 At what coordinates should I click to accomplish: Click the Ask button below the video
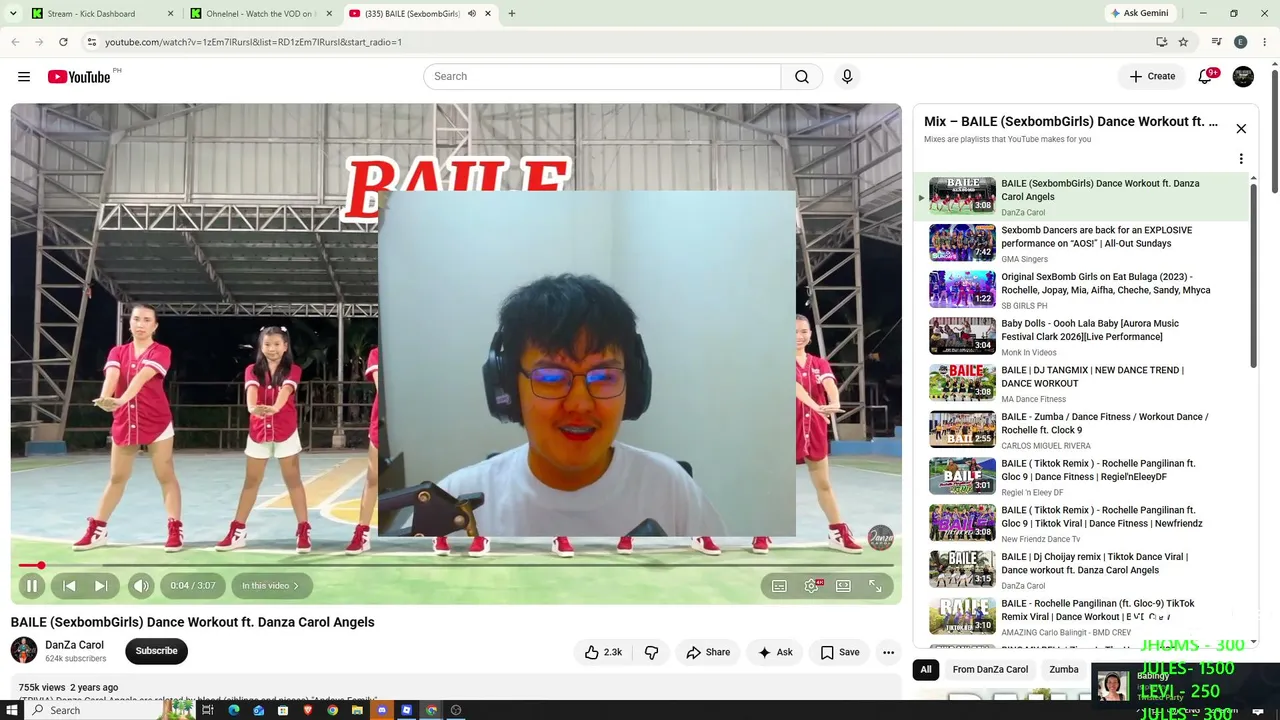tap(775, 652)
